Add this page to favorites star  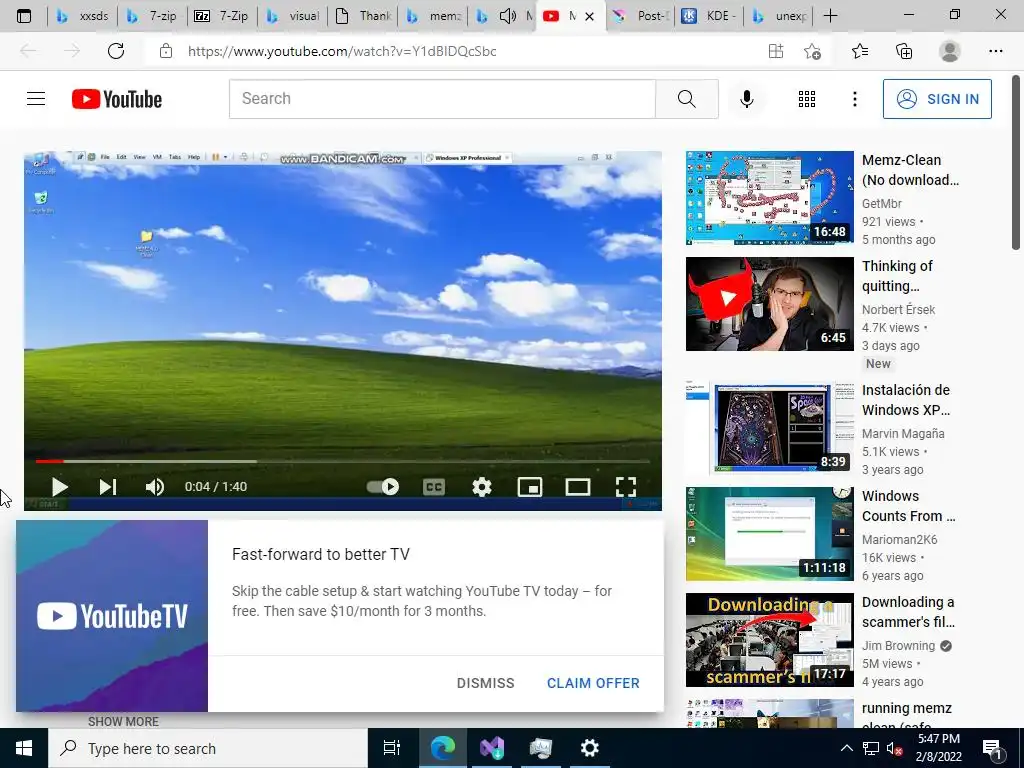click(812, 51)
